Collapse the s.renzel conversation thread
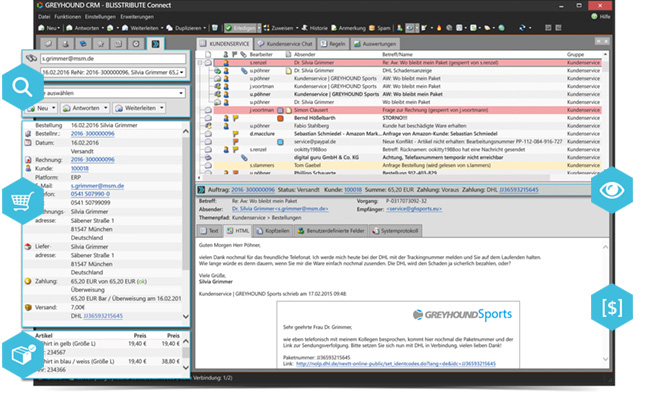 tap(200, 63)
